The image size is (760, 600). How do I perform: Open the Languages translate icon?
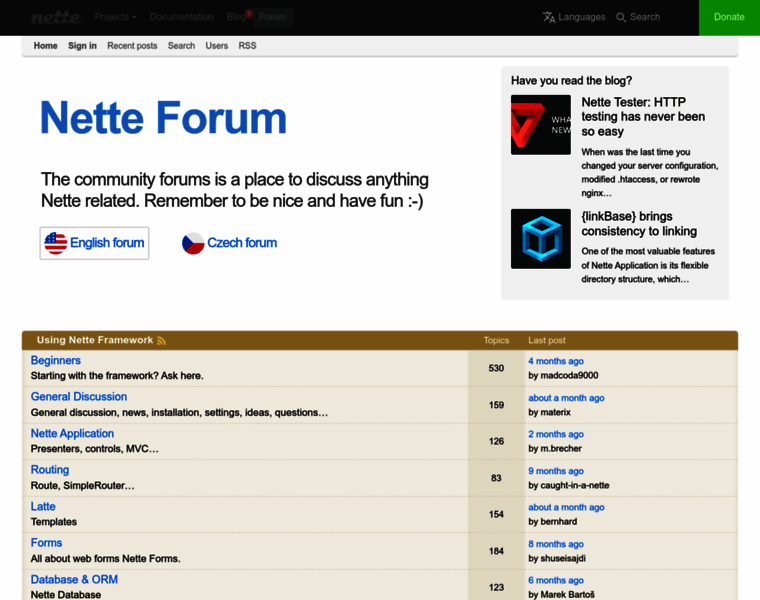click(549, 17)
